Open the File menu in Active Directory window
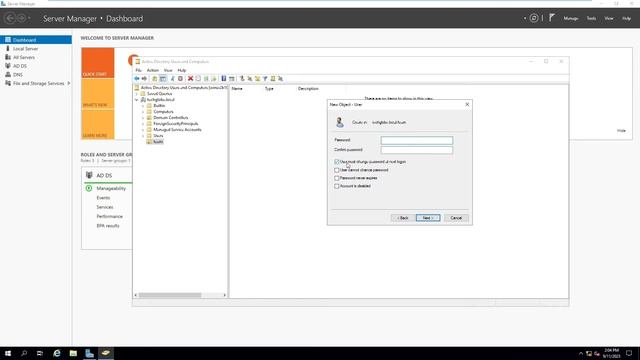The height and width of the screenshot is (360, 640). tap(138, 70)
